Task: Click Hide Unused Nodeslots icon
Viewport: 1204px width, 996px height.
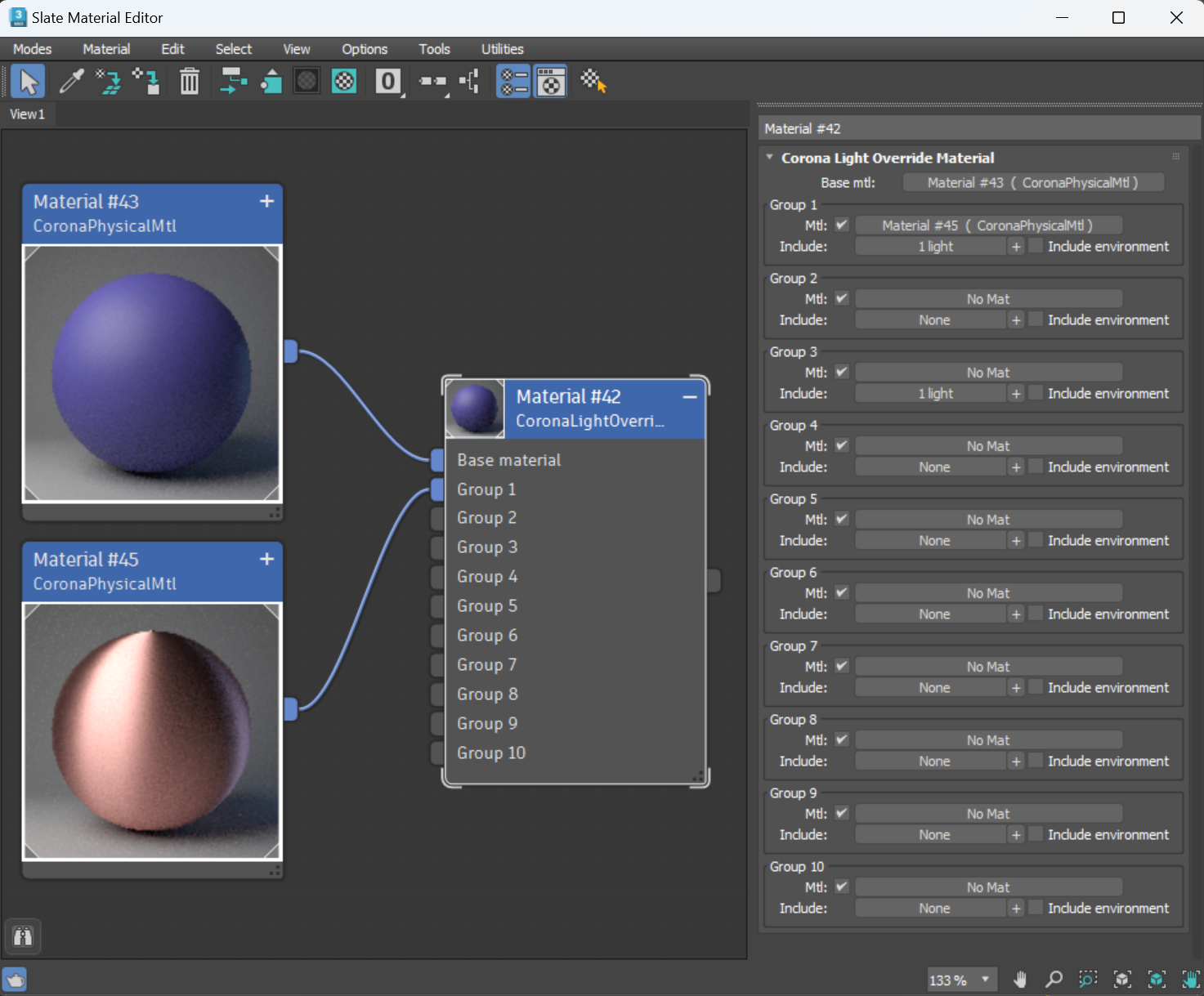Action: tap(271, 82)
